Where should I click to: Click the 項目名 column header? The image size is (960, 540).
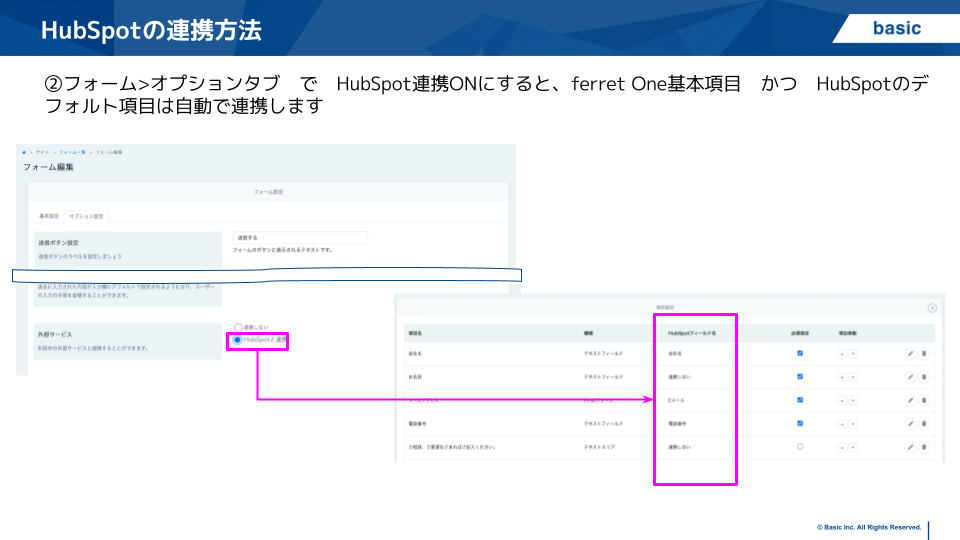click(x=415, y=334)
